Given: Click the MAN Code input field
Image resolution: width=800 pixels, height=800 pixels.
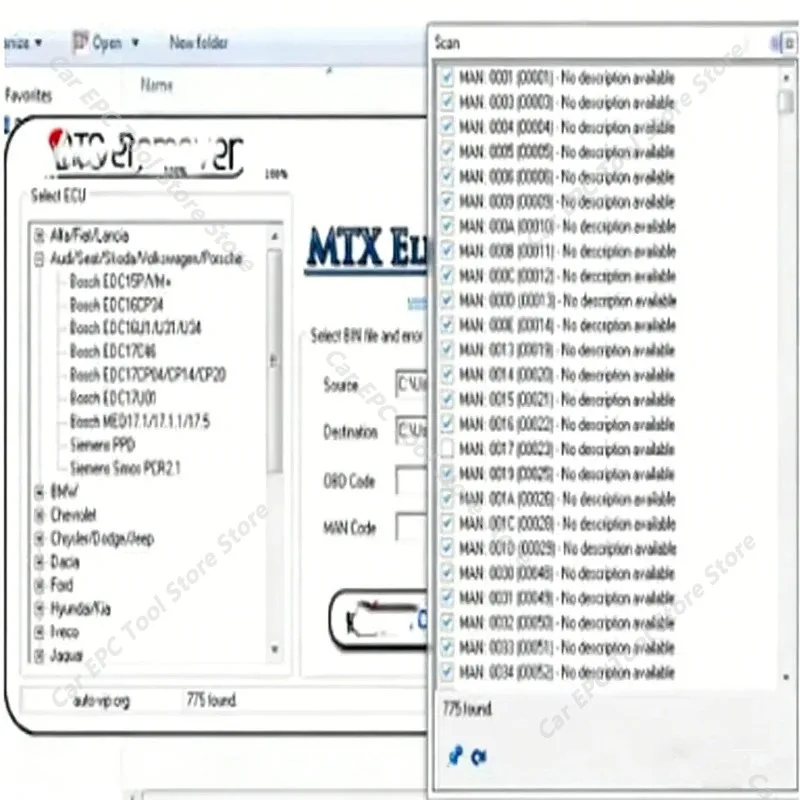Looking at the screenshot, I should point(412,527).
